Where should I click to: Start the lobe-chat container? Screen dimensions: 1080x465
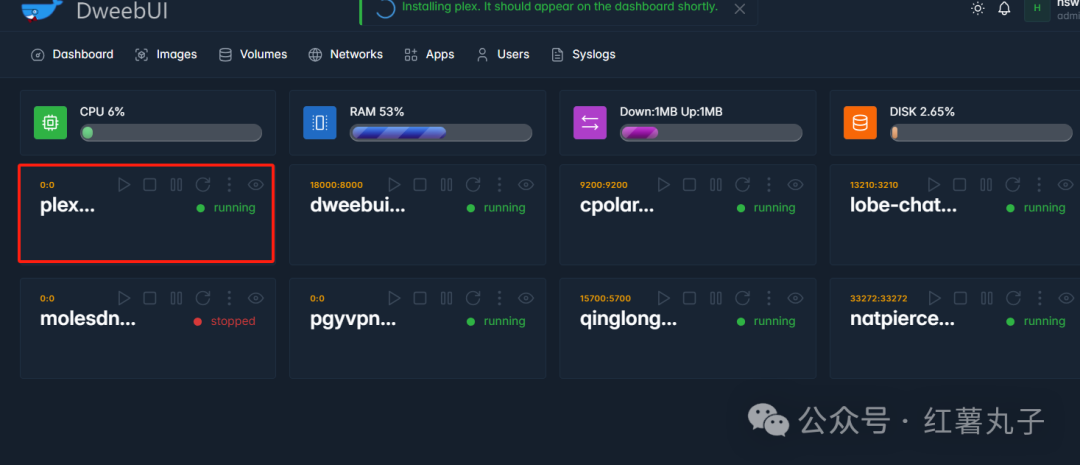click(x=933, y=185)
